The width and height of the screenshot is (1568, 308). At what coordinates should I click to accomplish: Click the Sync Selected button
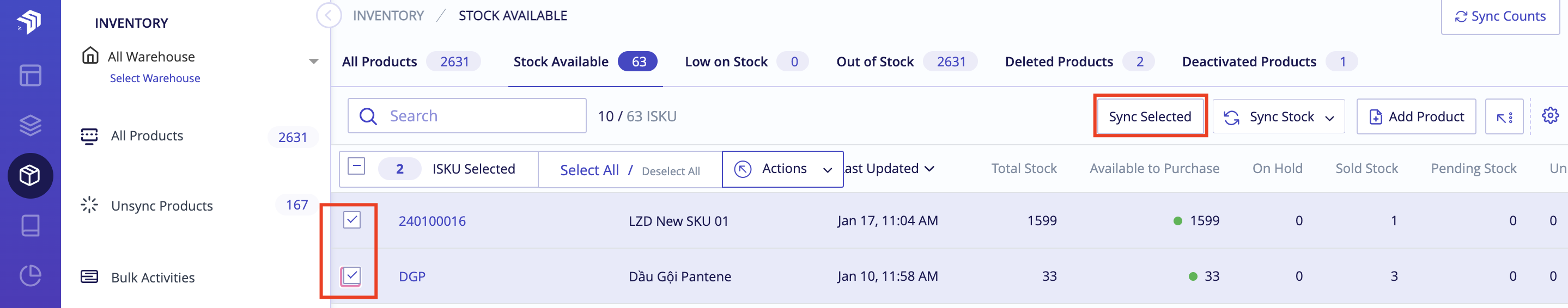pyautogui.click(x=1149, y=116)
